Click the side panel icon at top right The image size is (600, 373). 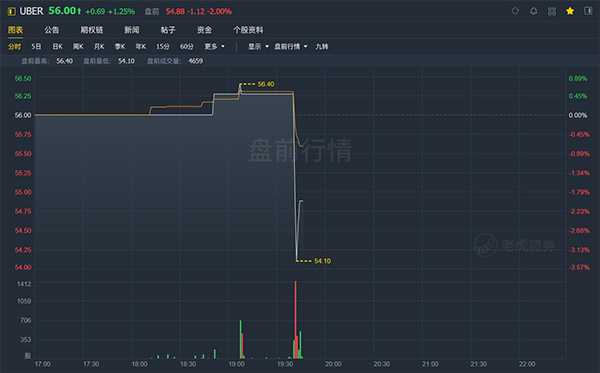588,11
